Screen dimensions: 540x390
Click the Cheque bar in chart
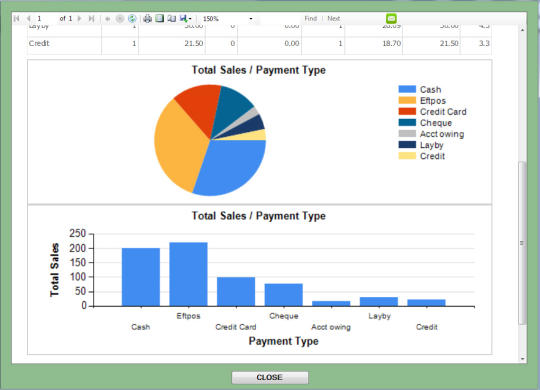[283, 295]
